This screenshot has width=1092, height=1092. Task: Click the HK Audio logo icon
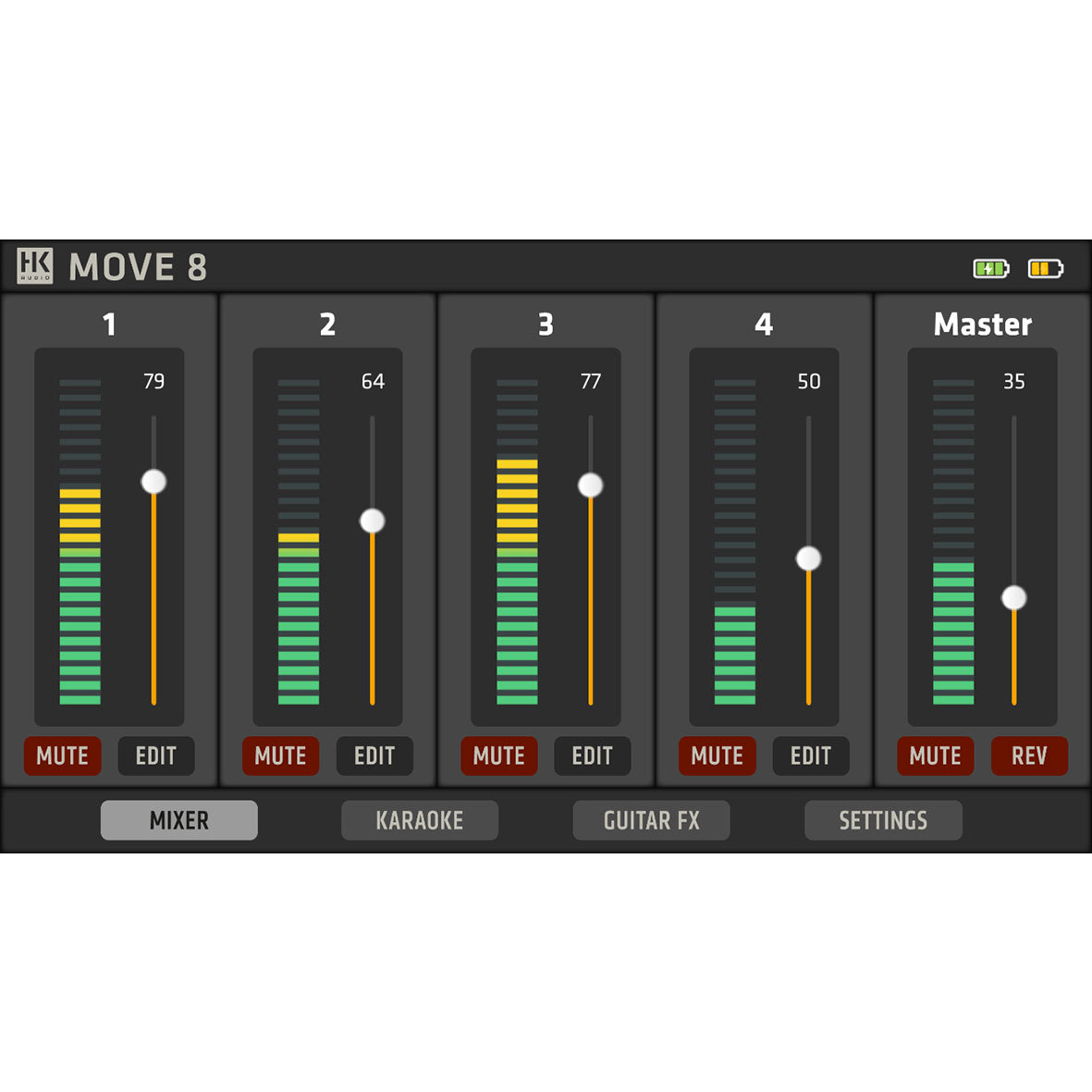tap(35, 266)
